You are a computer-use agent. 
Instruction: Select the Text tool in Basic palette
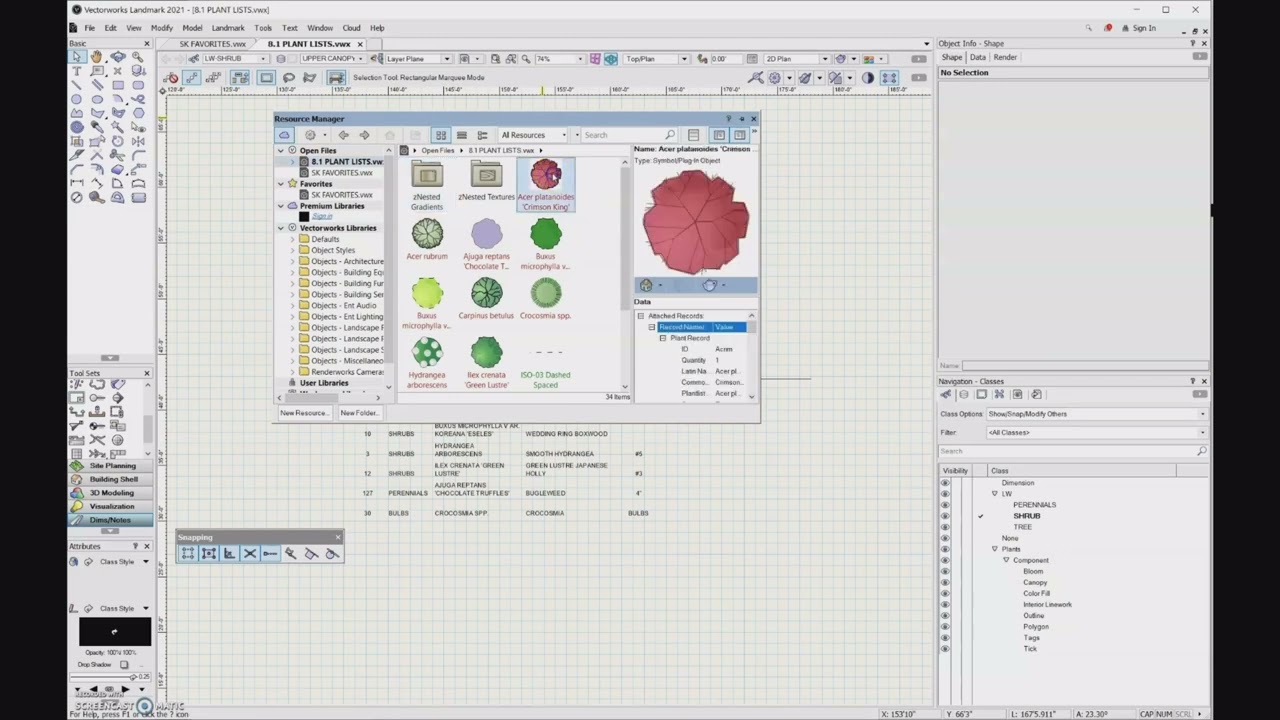(x=77, y=72)
